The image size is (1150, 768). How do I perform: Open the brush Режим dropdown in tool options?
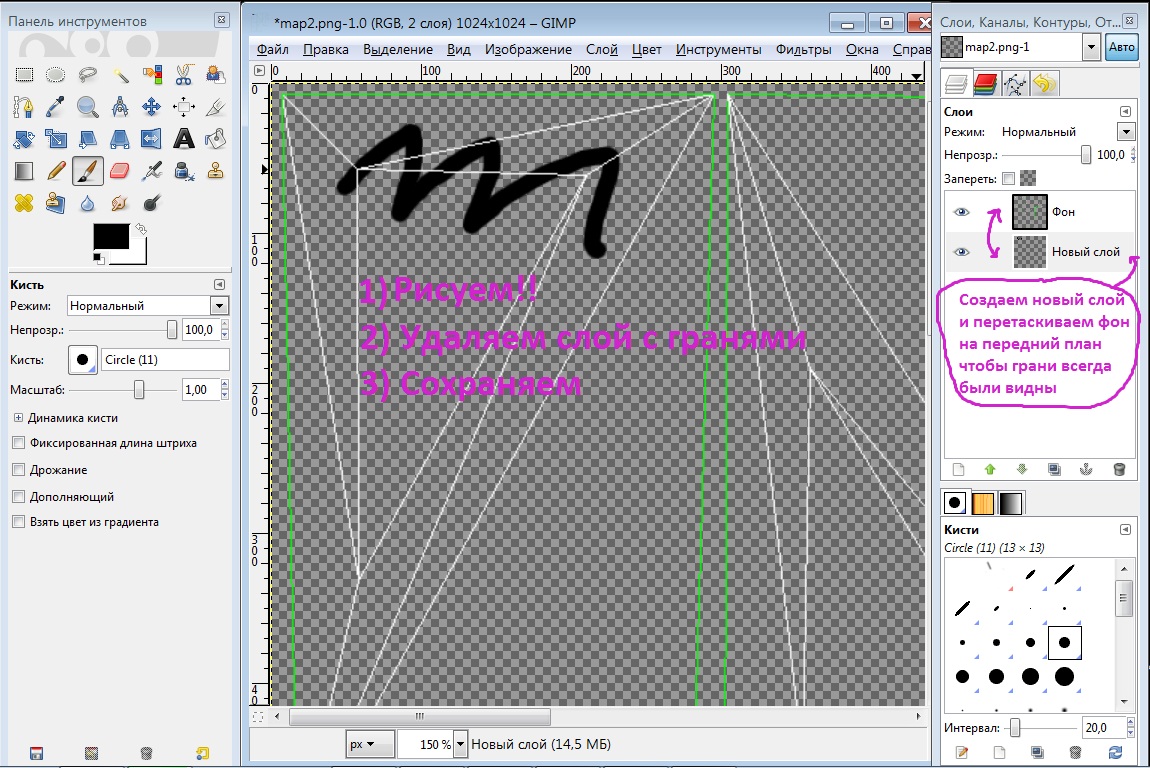tap(148, 306)
